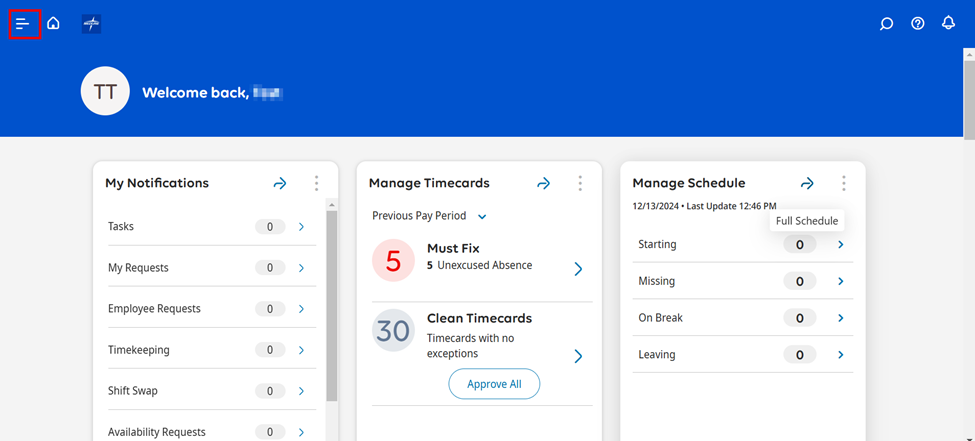Expand the Must Fix timecards chevron
Viewport: 975px width, 441px height.
pyautogui.click(x=578, y=269)
